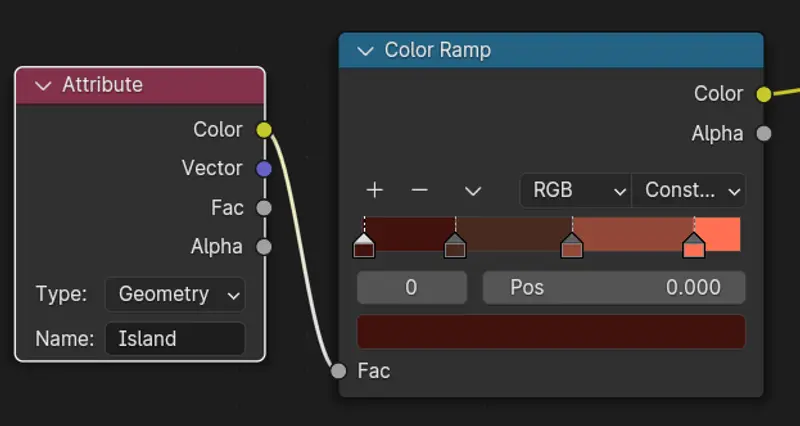Open the Geometry attribute type dropdown
Screen dimensions: 800x426
tap(175, 295)
